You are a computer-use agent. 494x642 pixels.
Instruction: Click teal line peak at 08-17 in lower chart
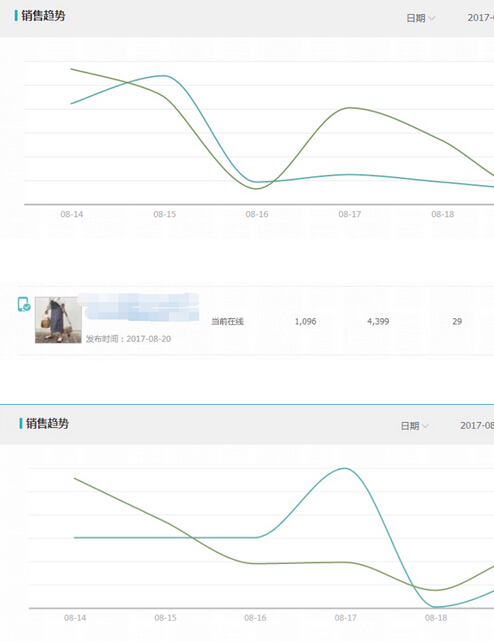[345, 468]
